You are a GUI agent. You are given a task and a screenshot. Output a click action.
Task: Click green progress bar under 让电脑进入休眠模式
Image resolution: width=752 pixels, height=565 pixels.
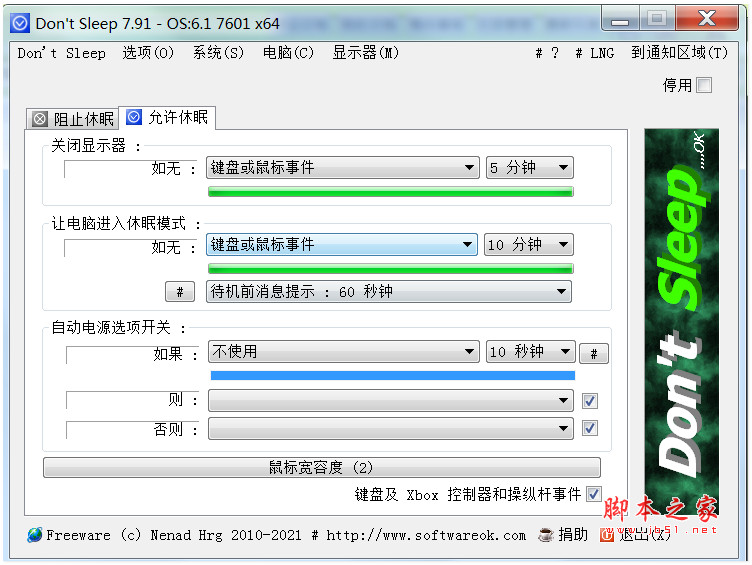[x=390, y=269]
